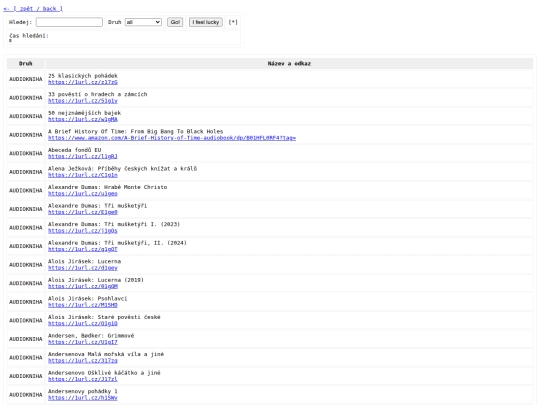Click the I feel lucky button
The height and width of the screenshot is (405, 540).
click(x=206, y=22)
